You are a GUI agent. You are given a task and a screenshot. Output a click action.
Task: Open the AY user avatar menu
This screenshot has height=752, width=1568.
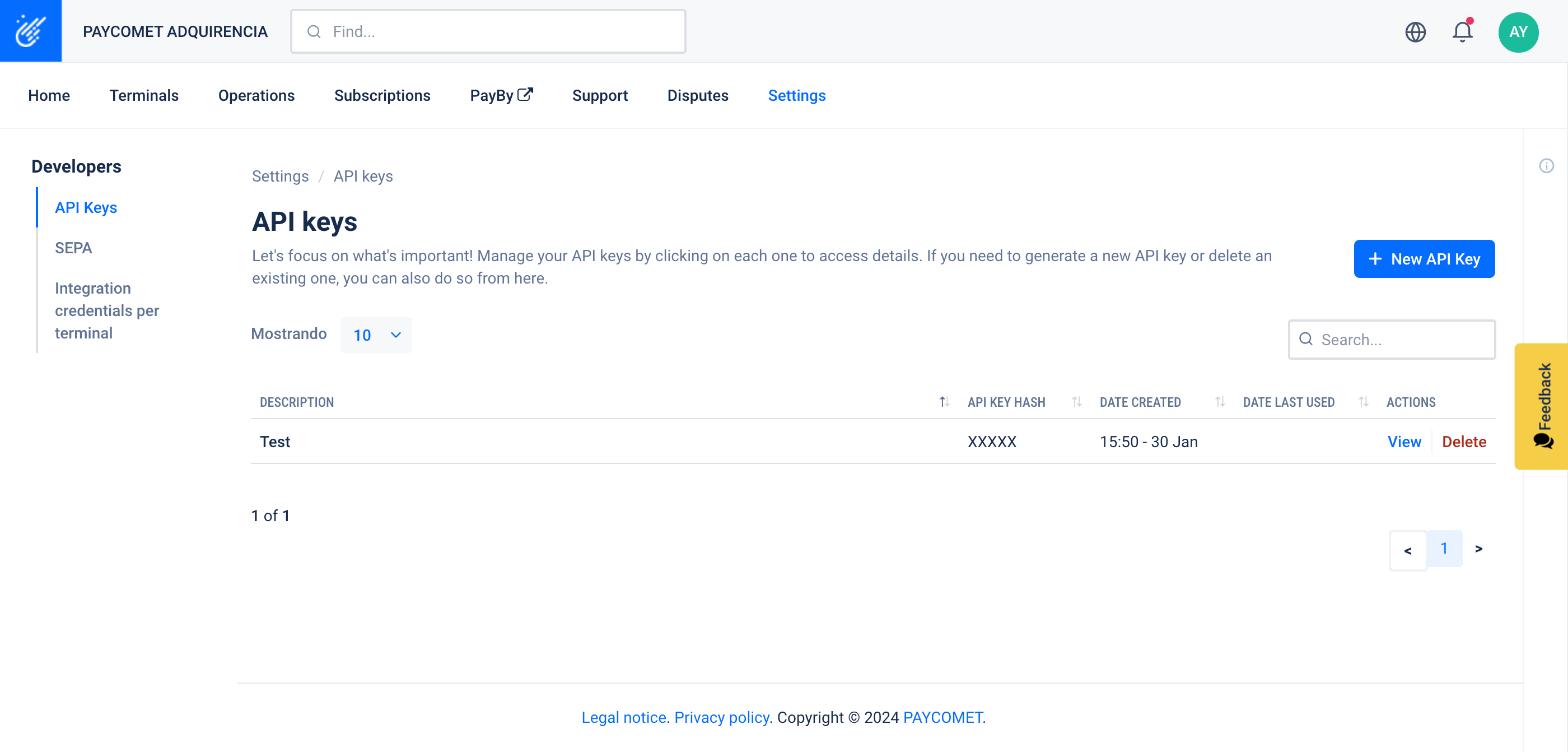[x=1518, y=32]
